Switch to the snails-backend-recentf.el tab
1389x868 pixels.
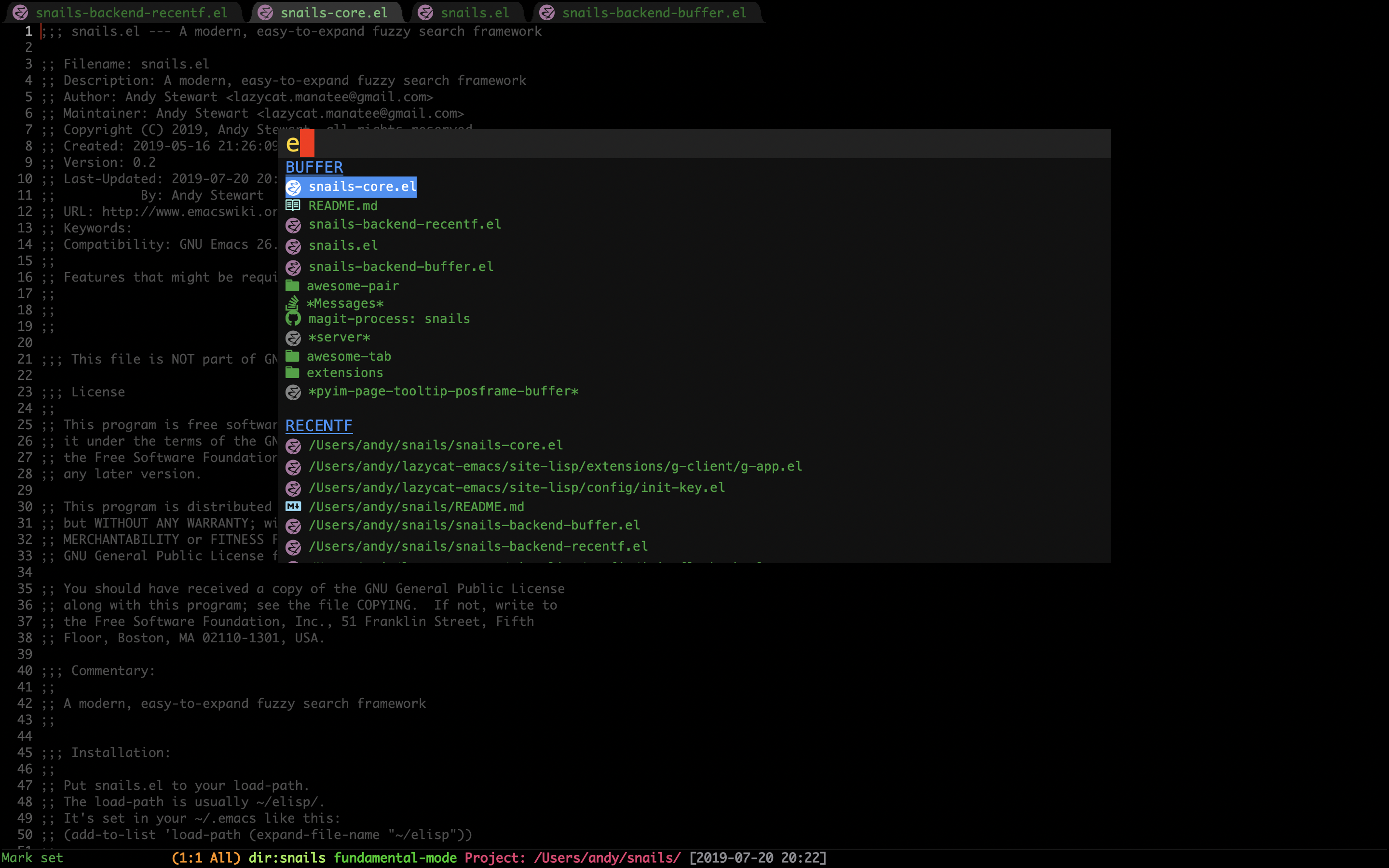coord(131,13)
